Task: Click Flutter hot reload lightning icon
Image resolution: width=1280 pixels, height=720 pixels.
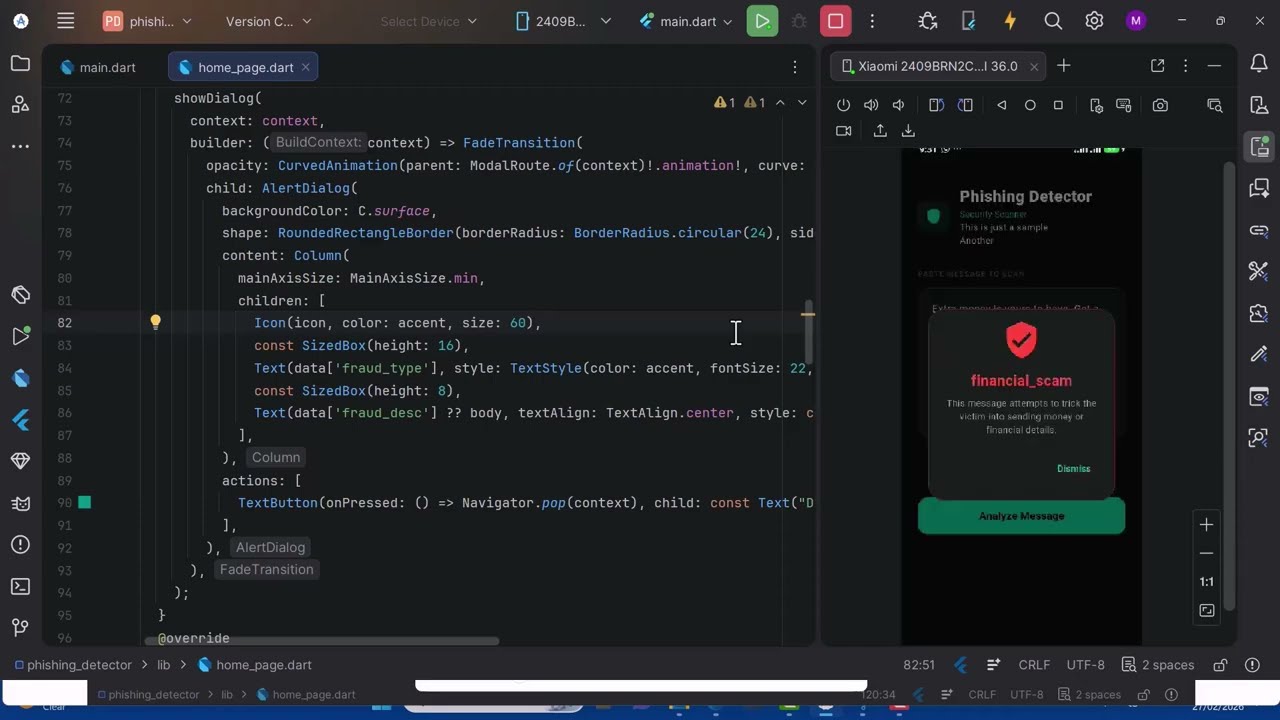Action: [x=1010, y=21]
